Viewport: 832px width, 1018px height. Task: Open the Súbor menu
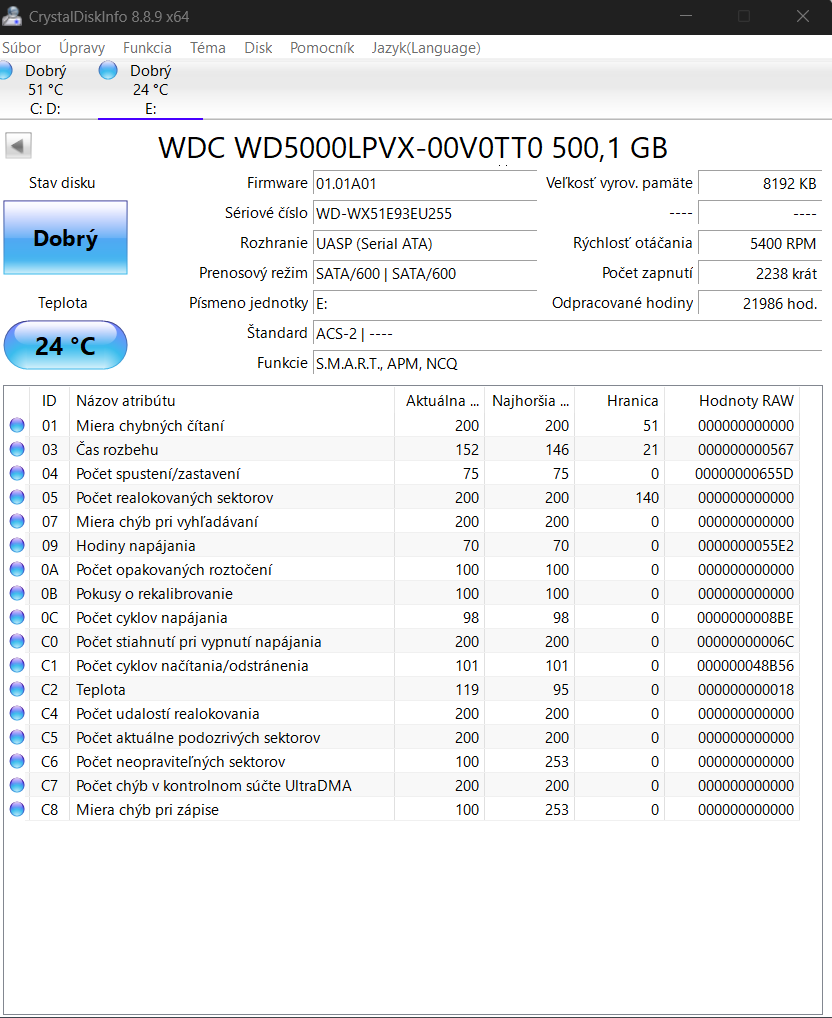tap(22, 48)
